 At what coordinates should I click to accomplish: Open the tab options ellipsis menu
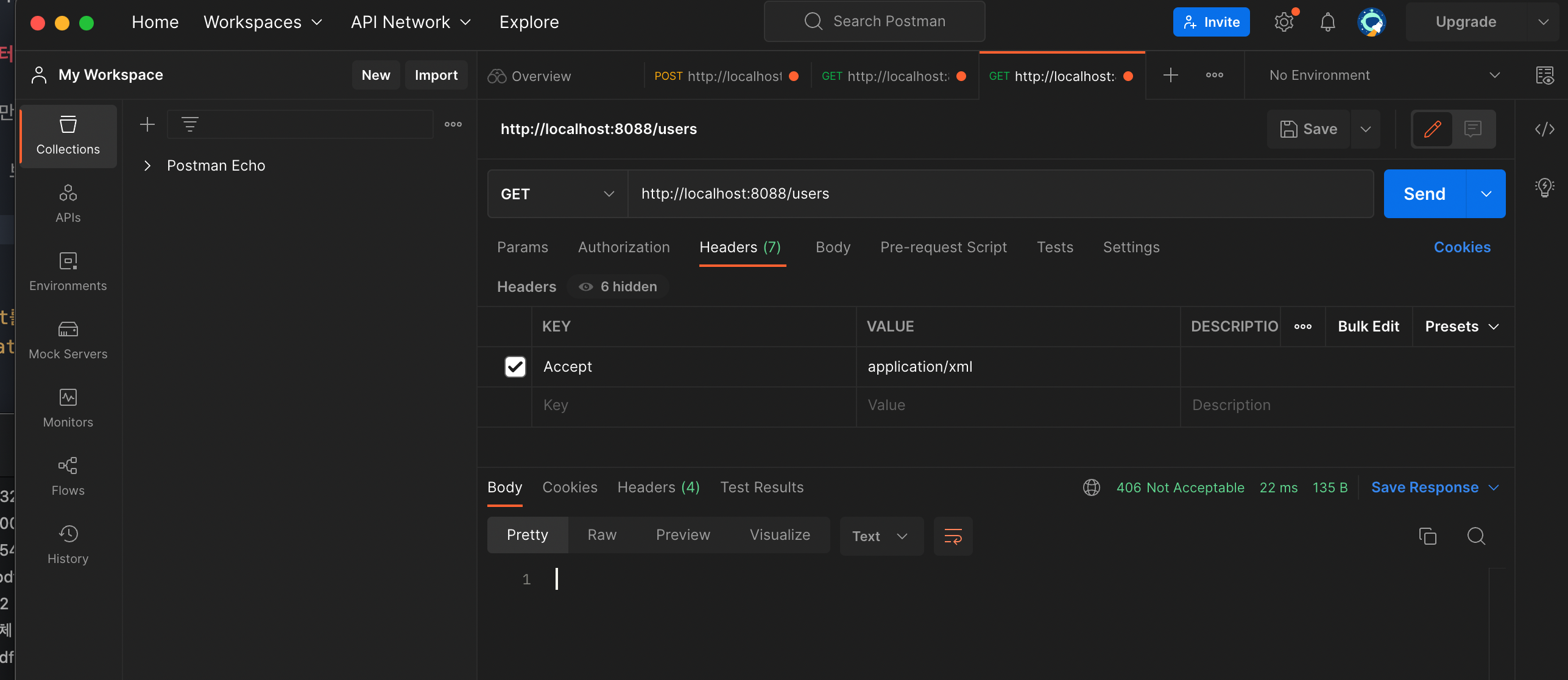(x=1214, y=75)
